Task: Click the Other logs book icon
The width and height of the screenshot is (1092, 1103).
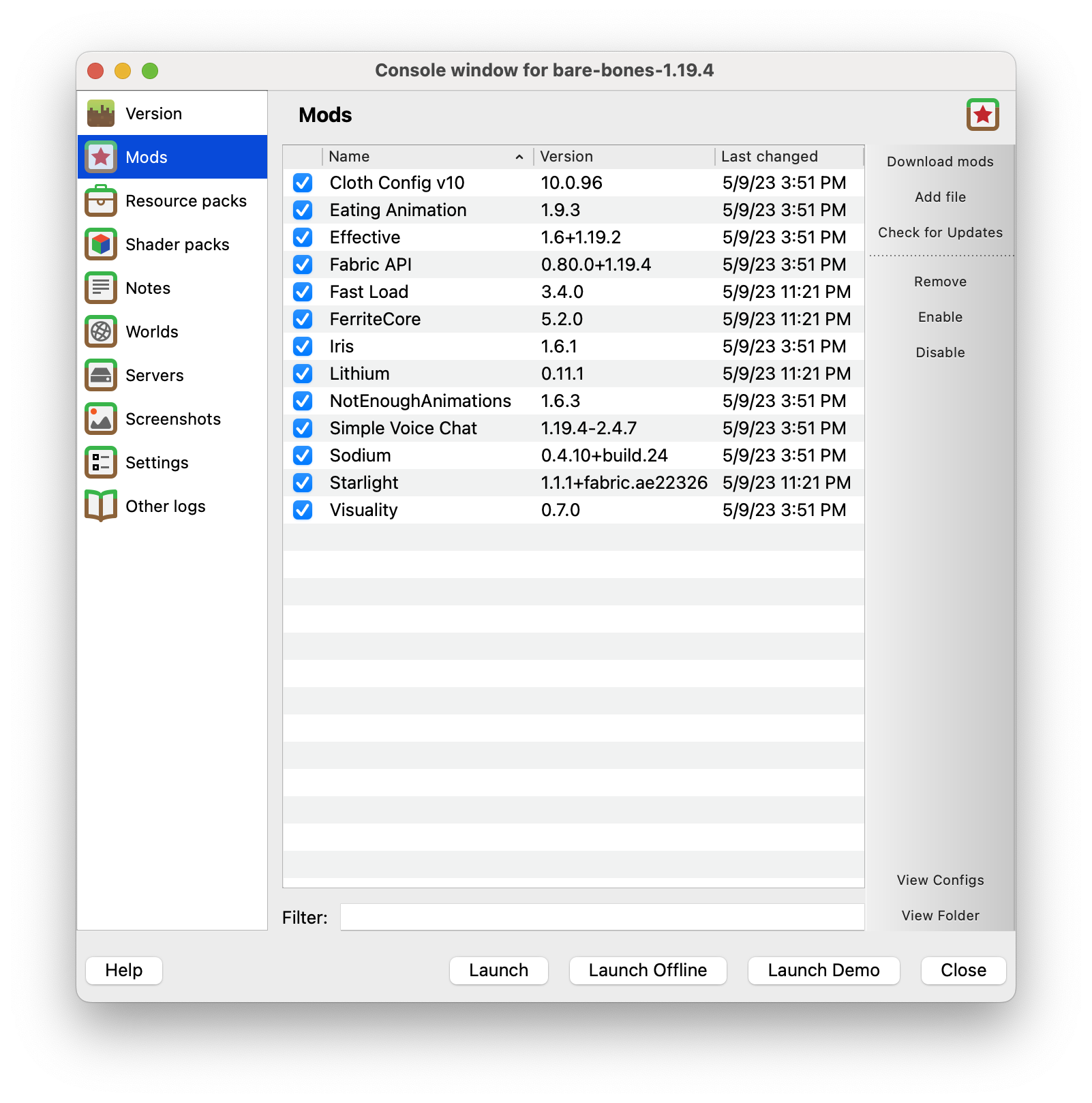Action: point(101,506)
